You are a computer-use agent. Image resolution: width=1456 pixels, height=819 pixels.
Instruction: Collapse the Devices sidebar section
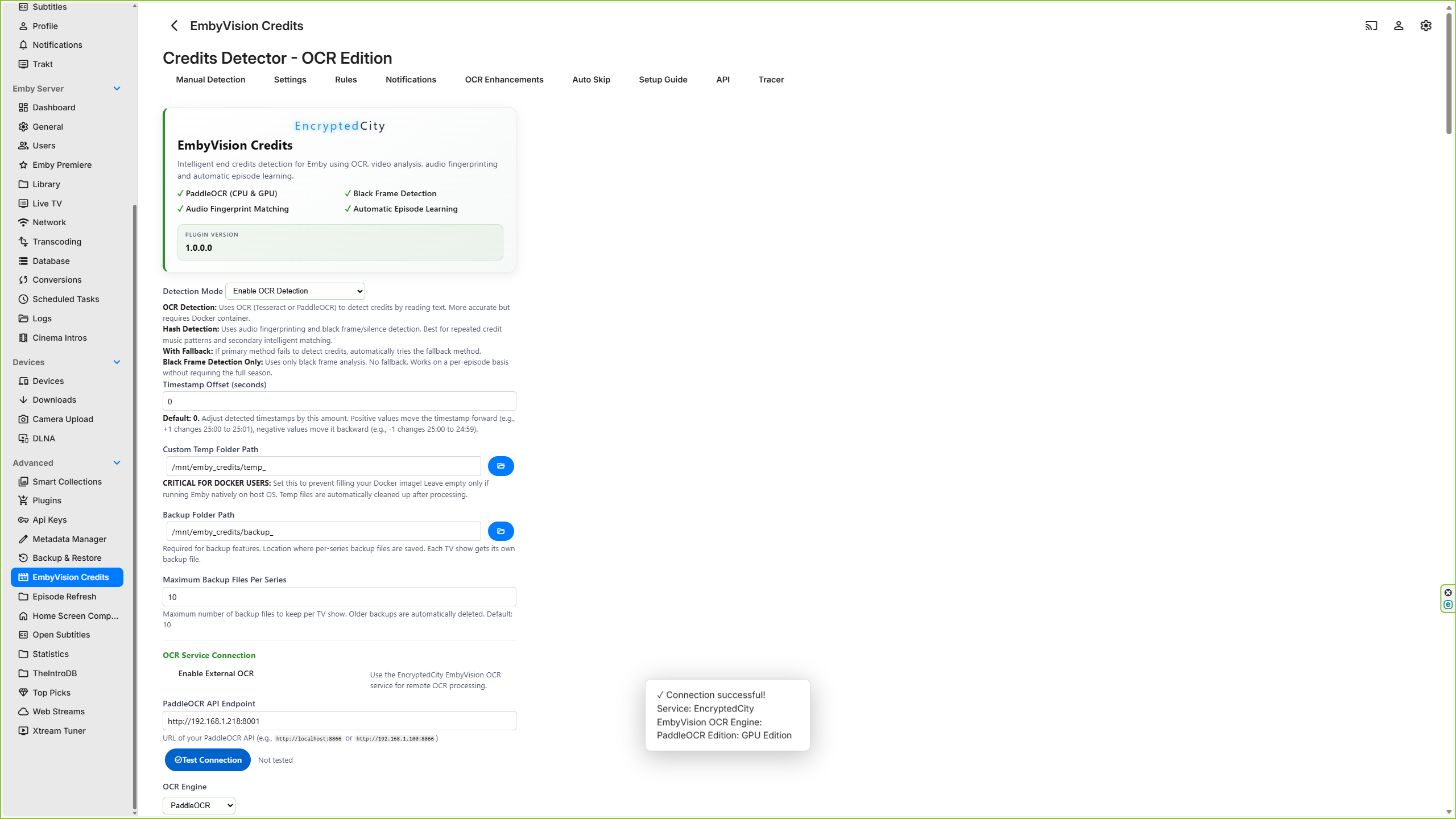(x=117, y=362)
